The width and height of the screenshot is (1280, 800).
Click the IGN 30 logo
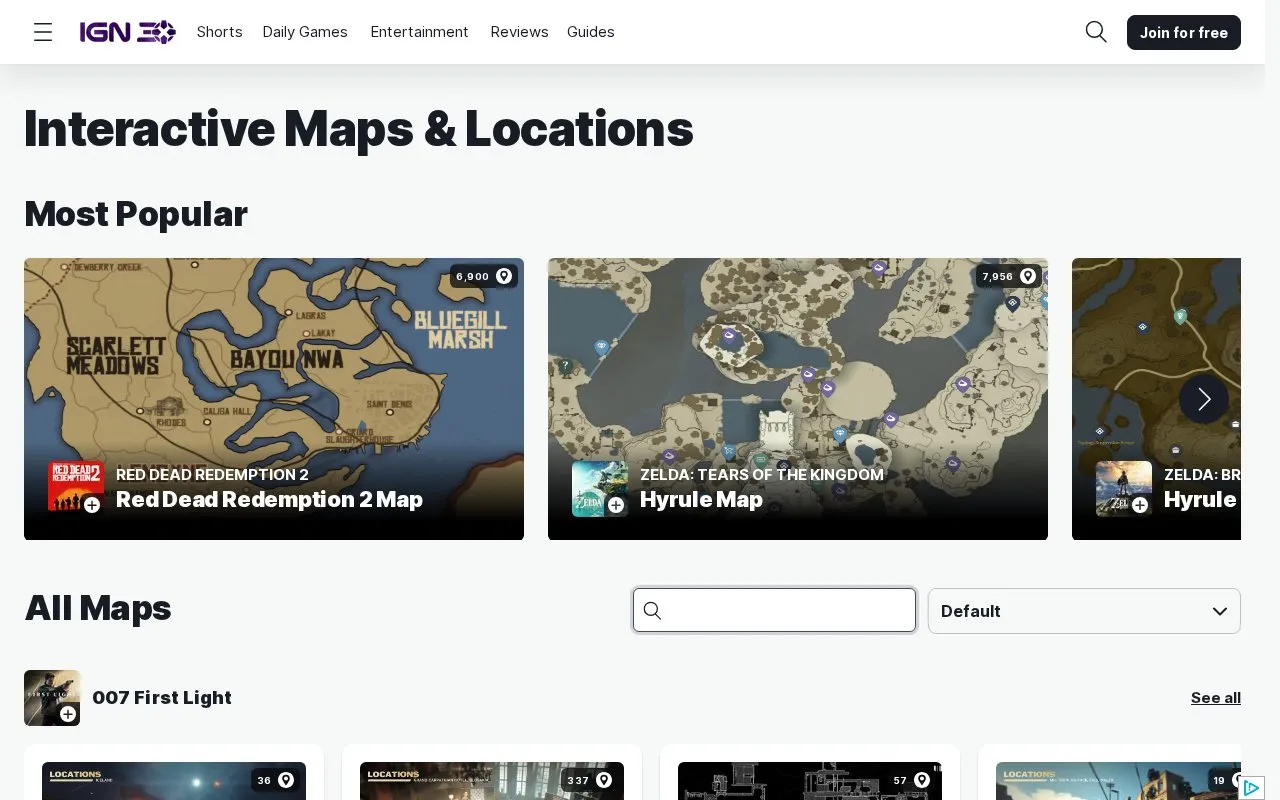(x=128, y=32)
